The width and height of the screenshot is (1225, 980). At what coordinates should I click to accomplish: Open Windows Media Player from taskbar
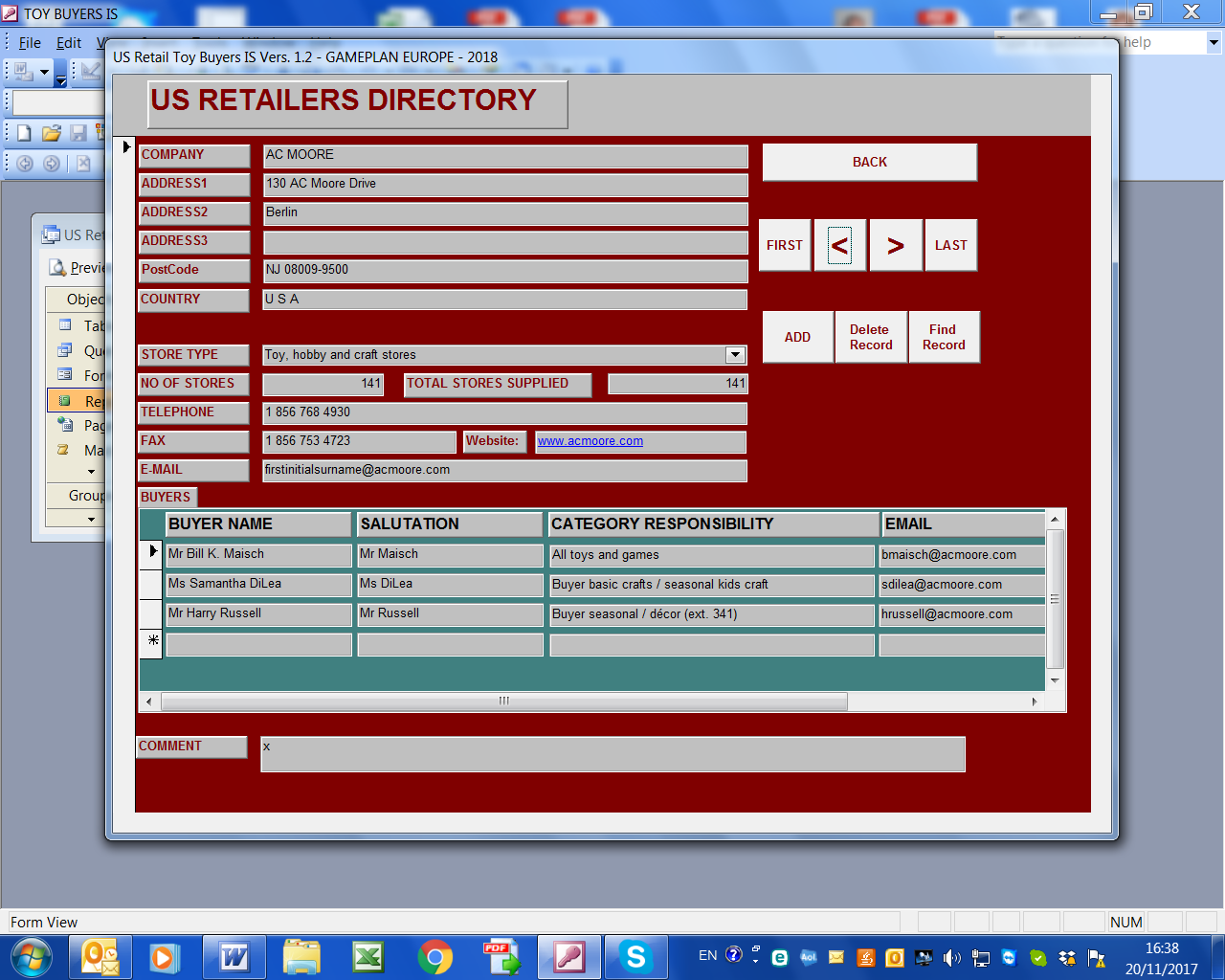pos(166,956)
